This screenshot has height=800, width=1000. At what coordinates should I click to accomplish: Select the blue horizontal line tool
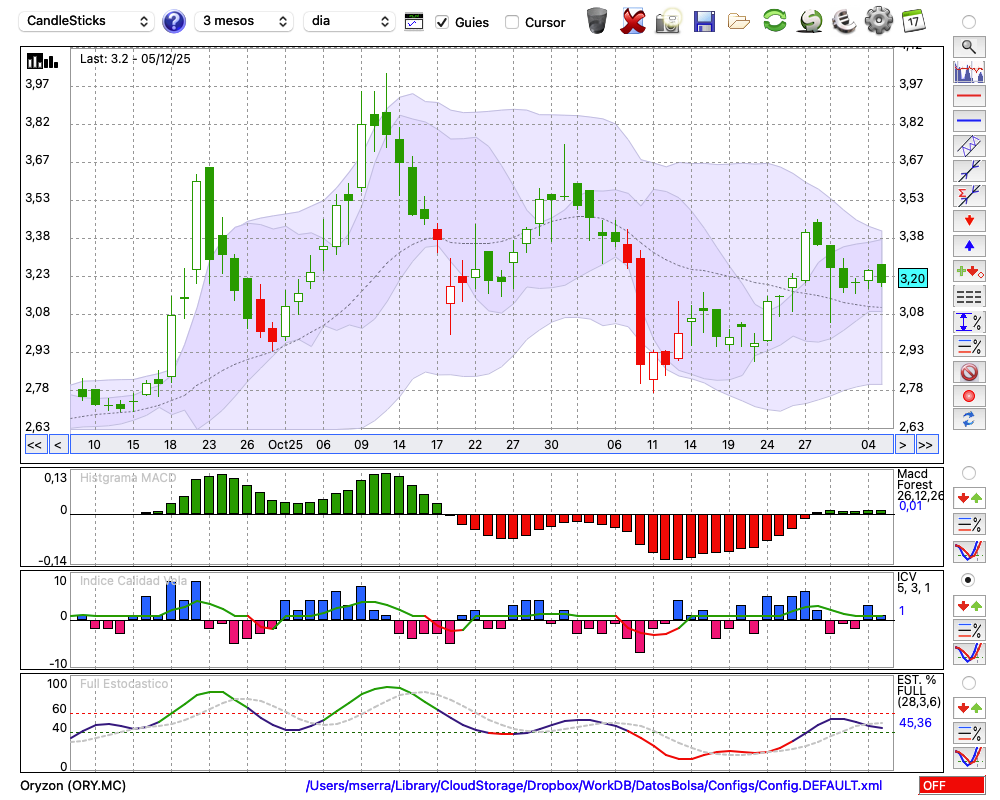tap(968, 121)
